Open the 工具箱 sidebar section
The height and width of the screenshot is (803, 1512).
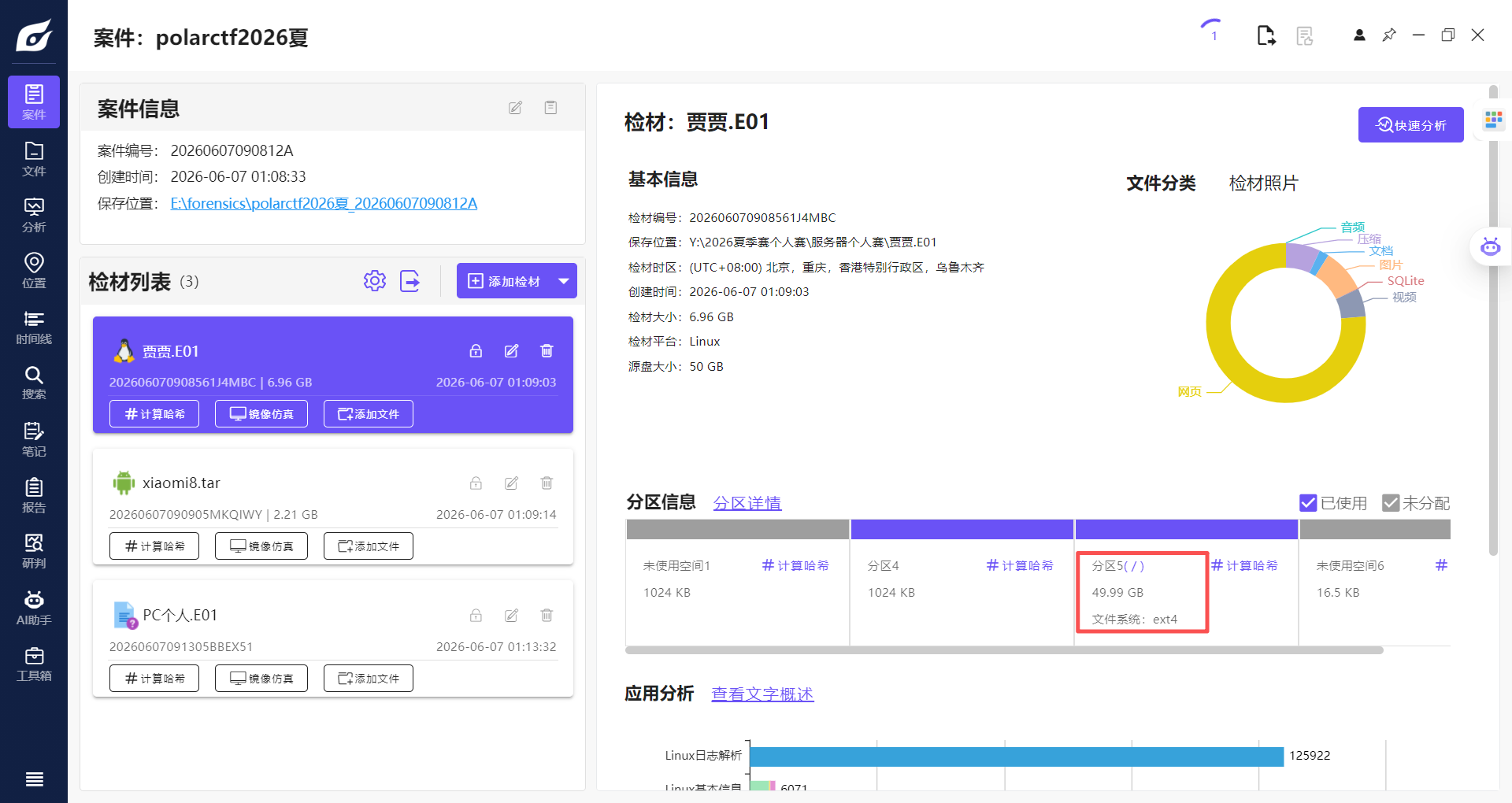[x=34, y=664]
